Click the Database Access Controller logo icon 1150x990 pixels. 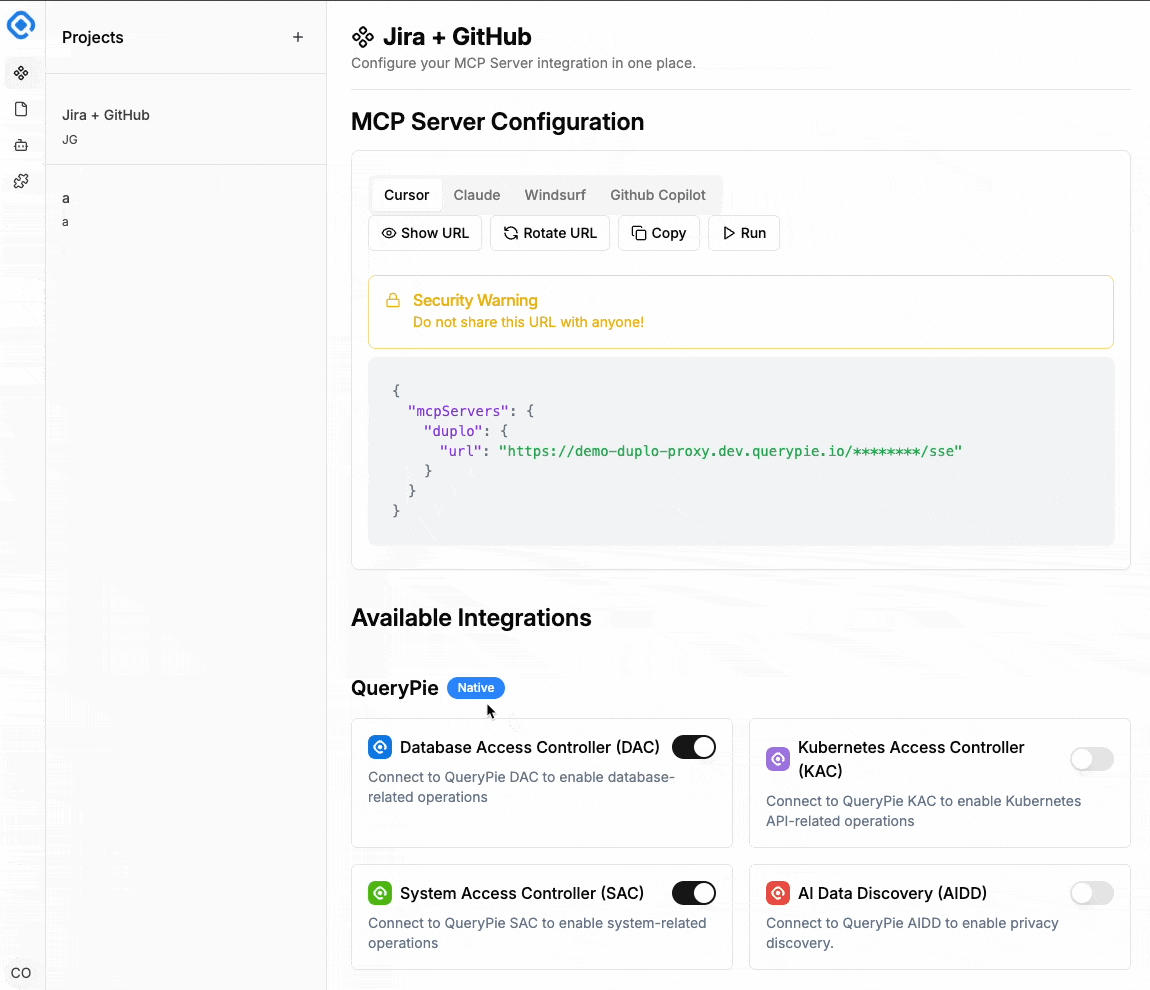coord(379,747)
